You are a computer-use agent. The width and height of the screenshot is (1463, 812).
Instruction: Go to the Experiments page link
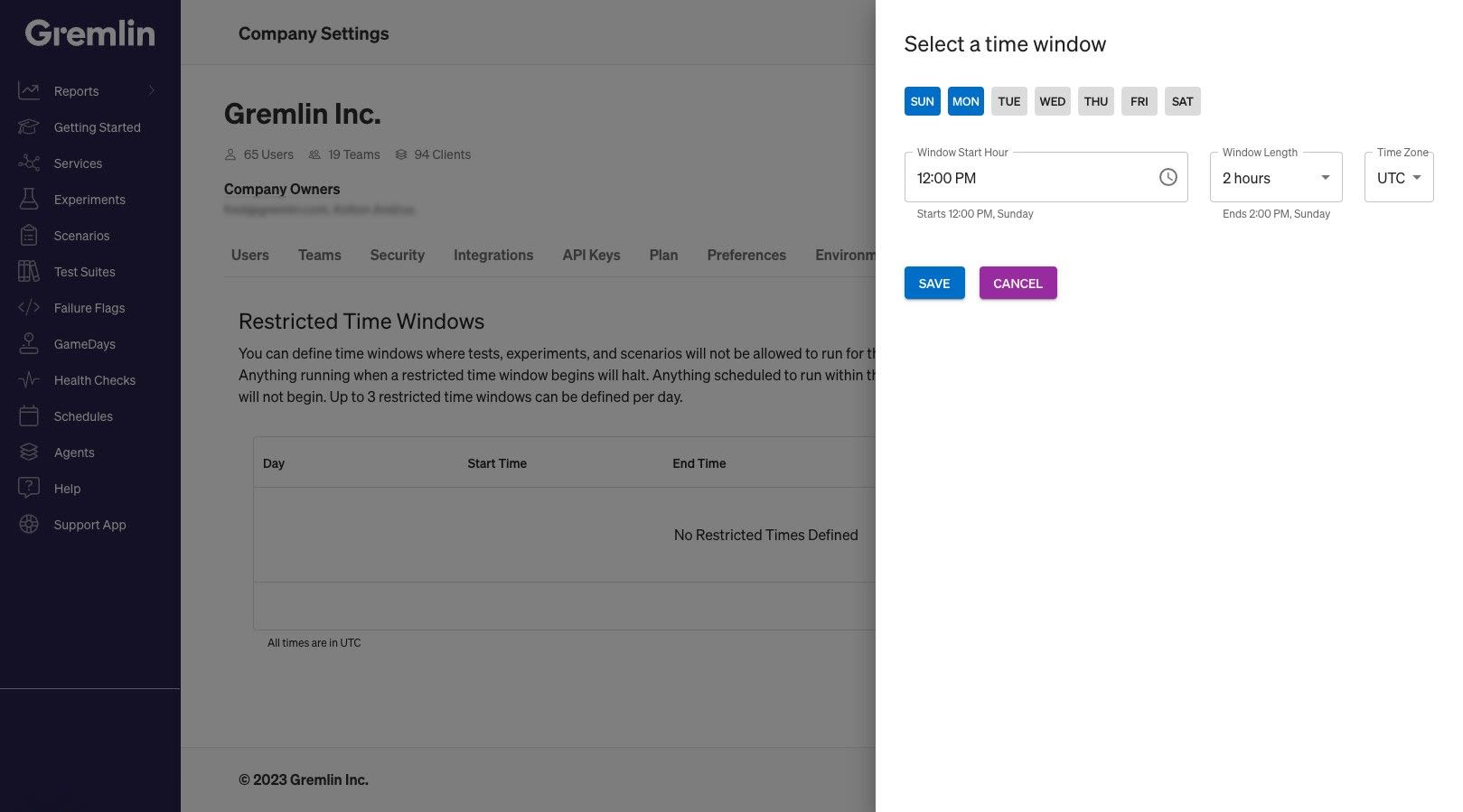[x=89, y=200]
